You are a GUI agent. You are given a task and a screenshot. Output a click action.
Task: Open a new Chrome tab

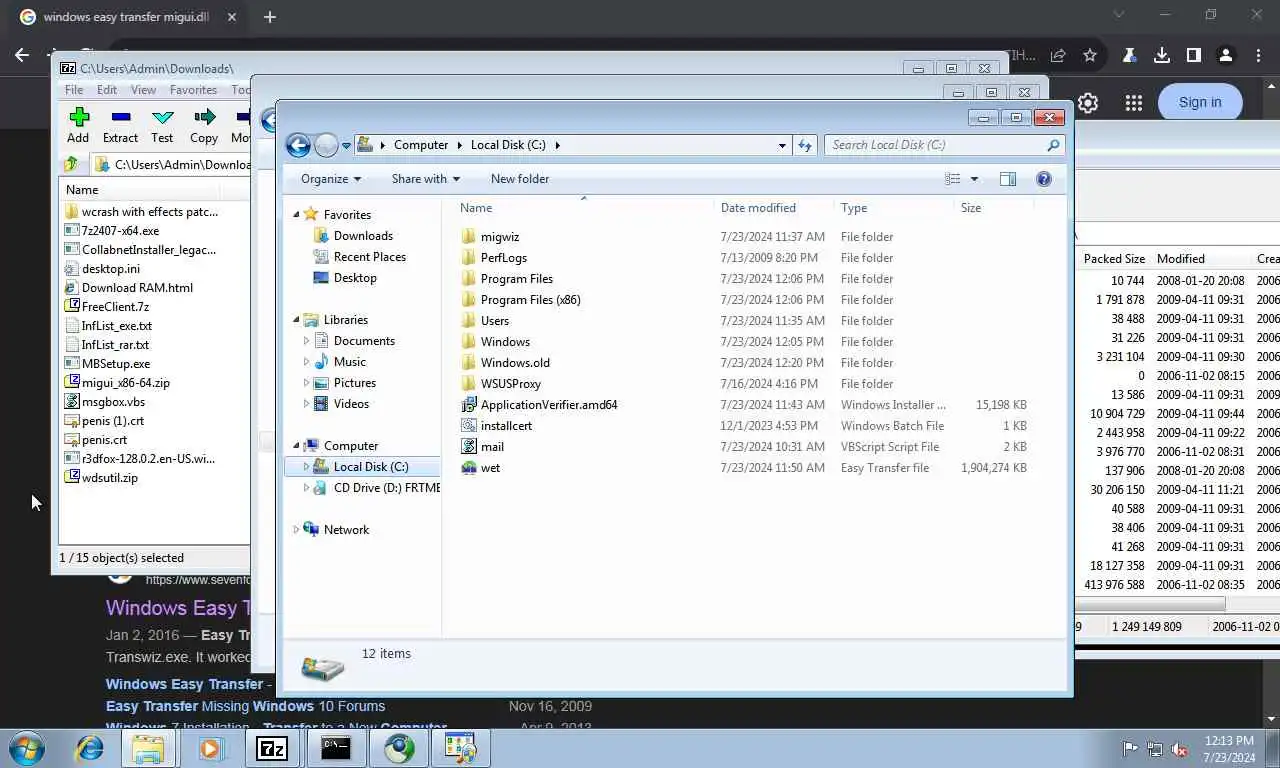(270, 17)
